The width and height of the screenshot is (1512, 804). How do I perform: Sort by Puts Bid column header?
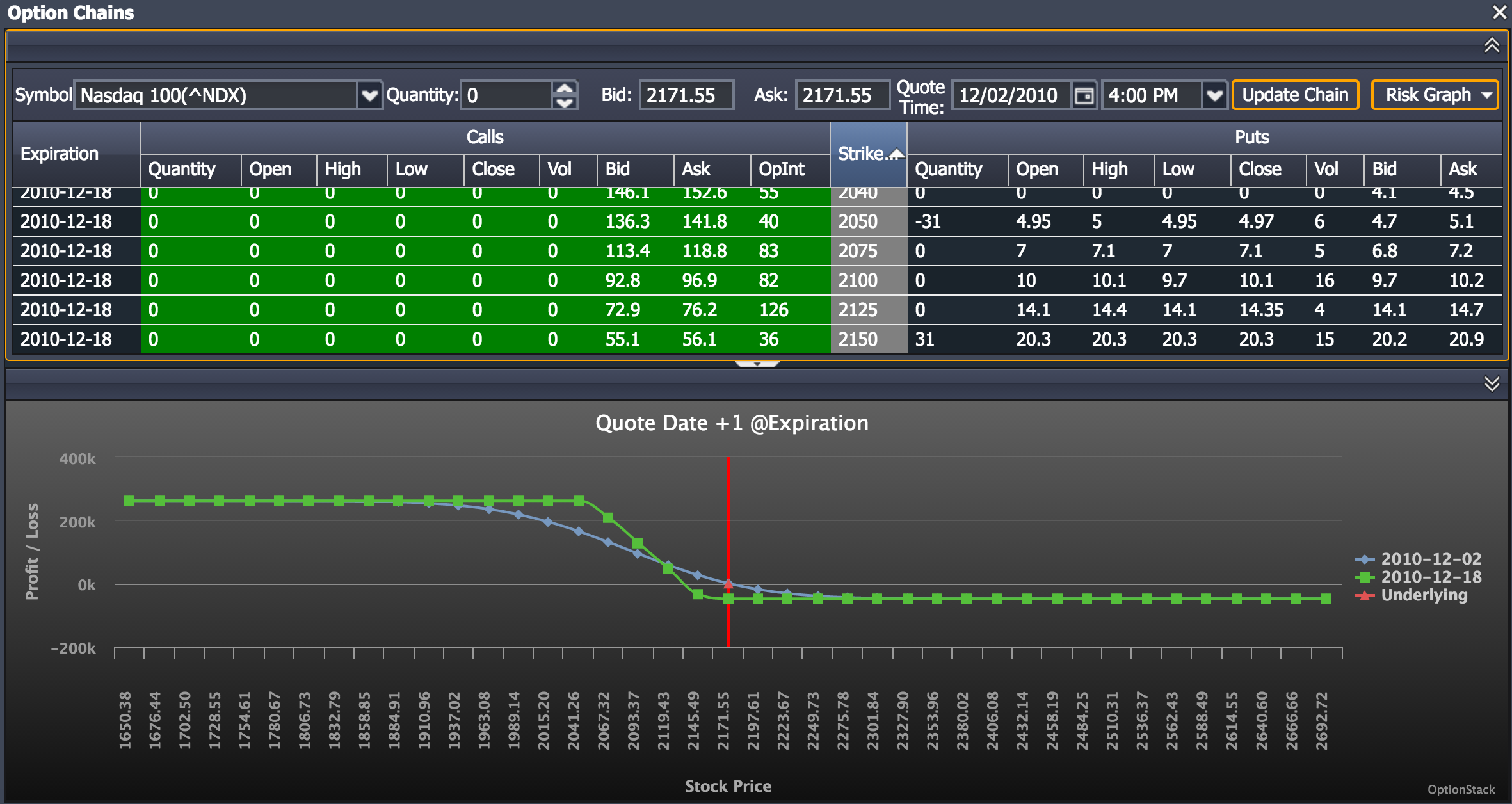(1403, 170)
